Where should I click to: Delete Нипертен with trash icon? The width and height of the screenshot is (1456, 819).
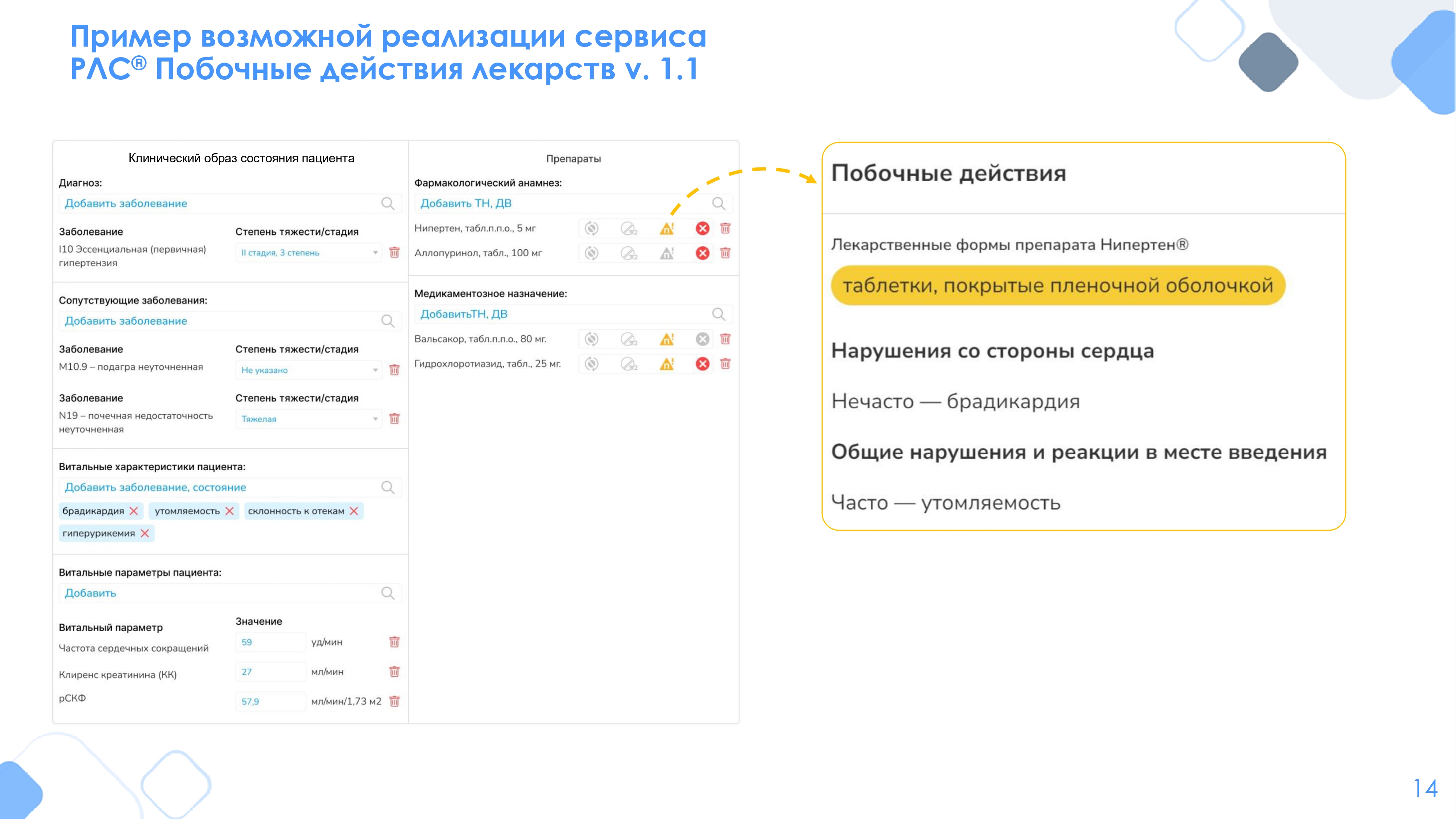point(725,228)
